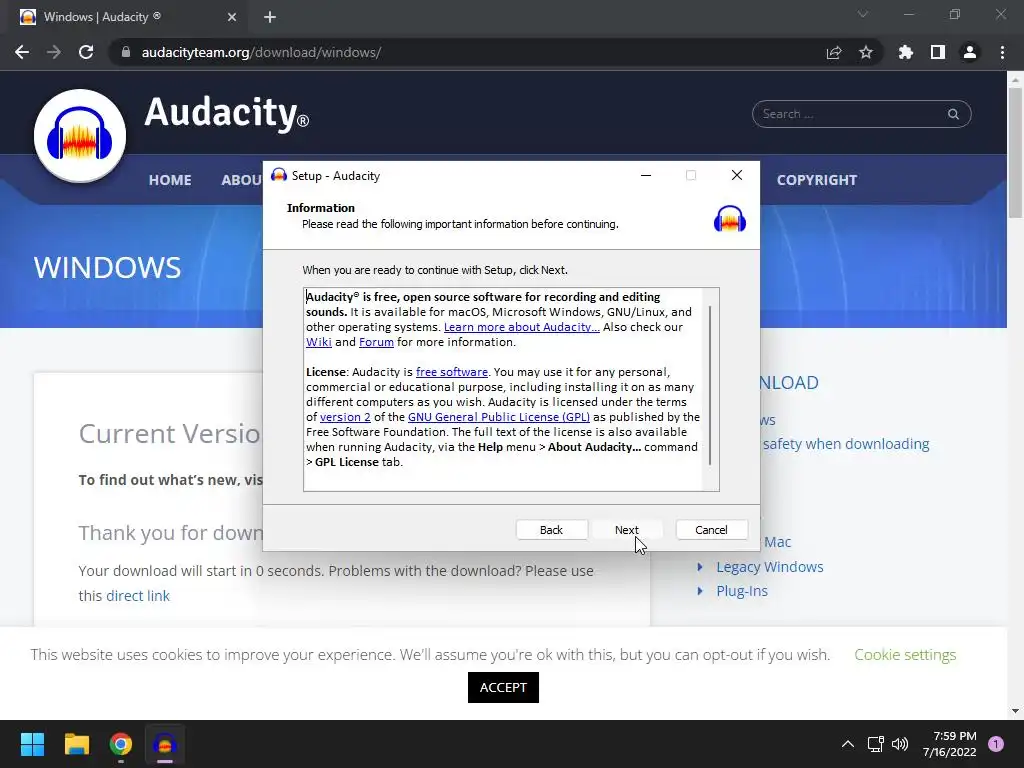
Task: Click the arrow bullet beside Legacy Windows
Action: pyautogui.click(x=700, y=567)
